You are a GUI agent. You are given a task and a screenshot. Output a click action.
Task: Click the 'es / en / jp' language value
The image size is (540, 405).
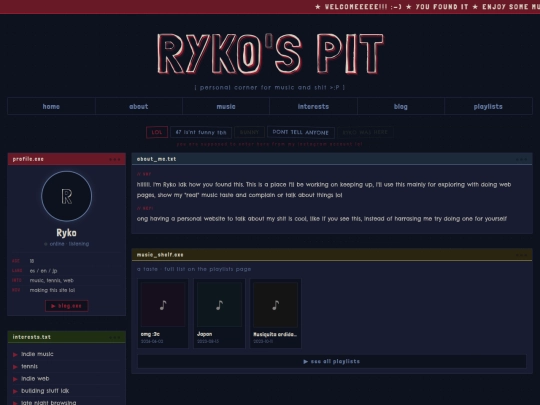tap(43, 271)
